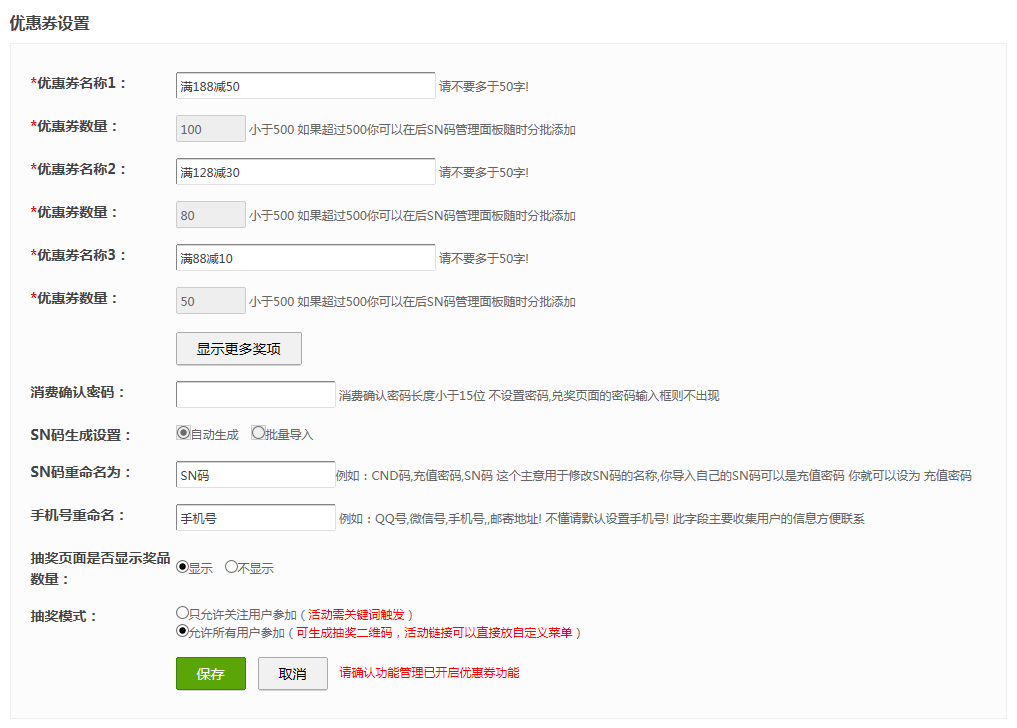
Task: Choose 不显示 to hide prize quantity
Action: point(231,567)
